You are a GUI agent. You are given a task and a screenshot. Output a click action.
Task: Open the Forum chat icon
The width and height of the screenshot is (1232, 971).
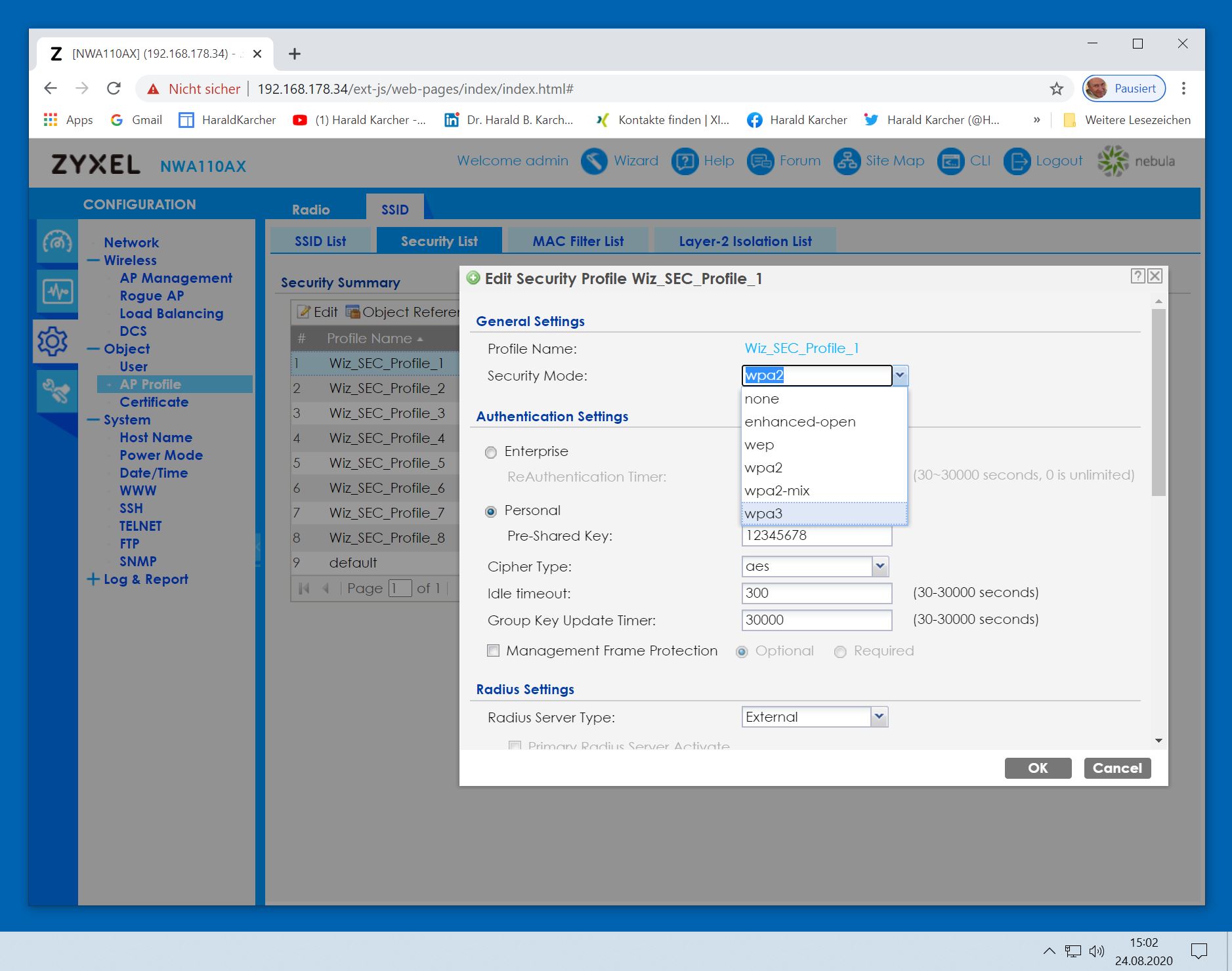pos(761,161)
